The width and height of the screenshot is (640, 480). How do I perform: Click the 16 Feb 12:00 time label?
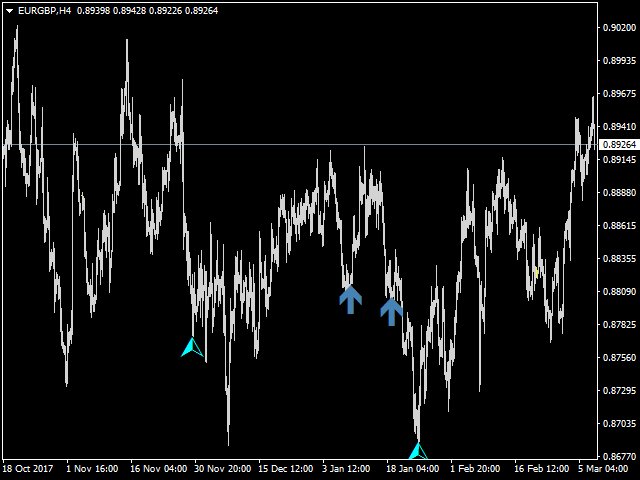pyautogui.click(x=542, y=469)
